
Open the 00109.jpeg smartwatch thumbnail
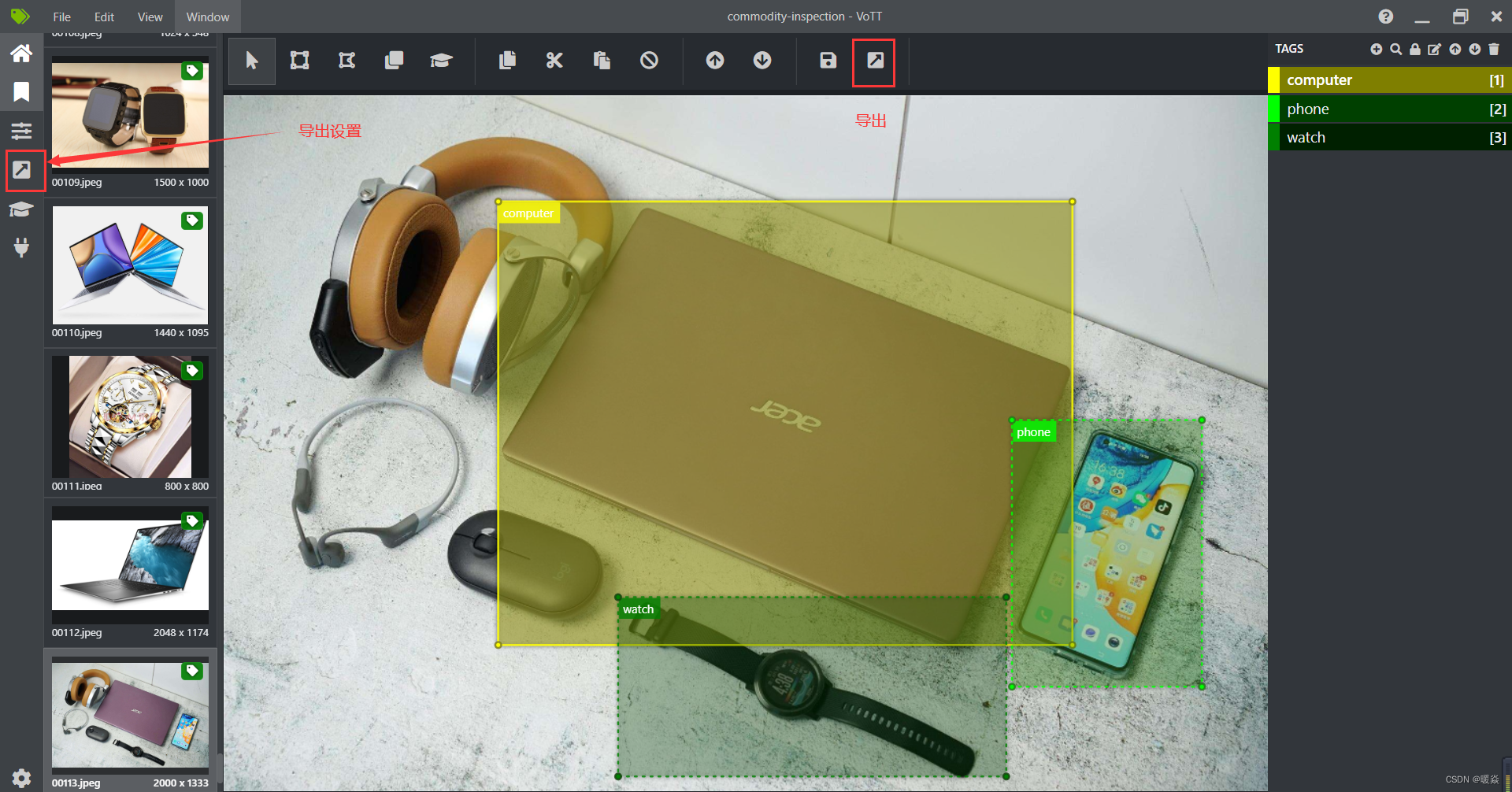click(x=130, y=115)
